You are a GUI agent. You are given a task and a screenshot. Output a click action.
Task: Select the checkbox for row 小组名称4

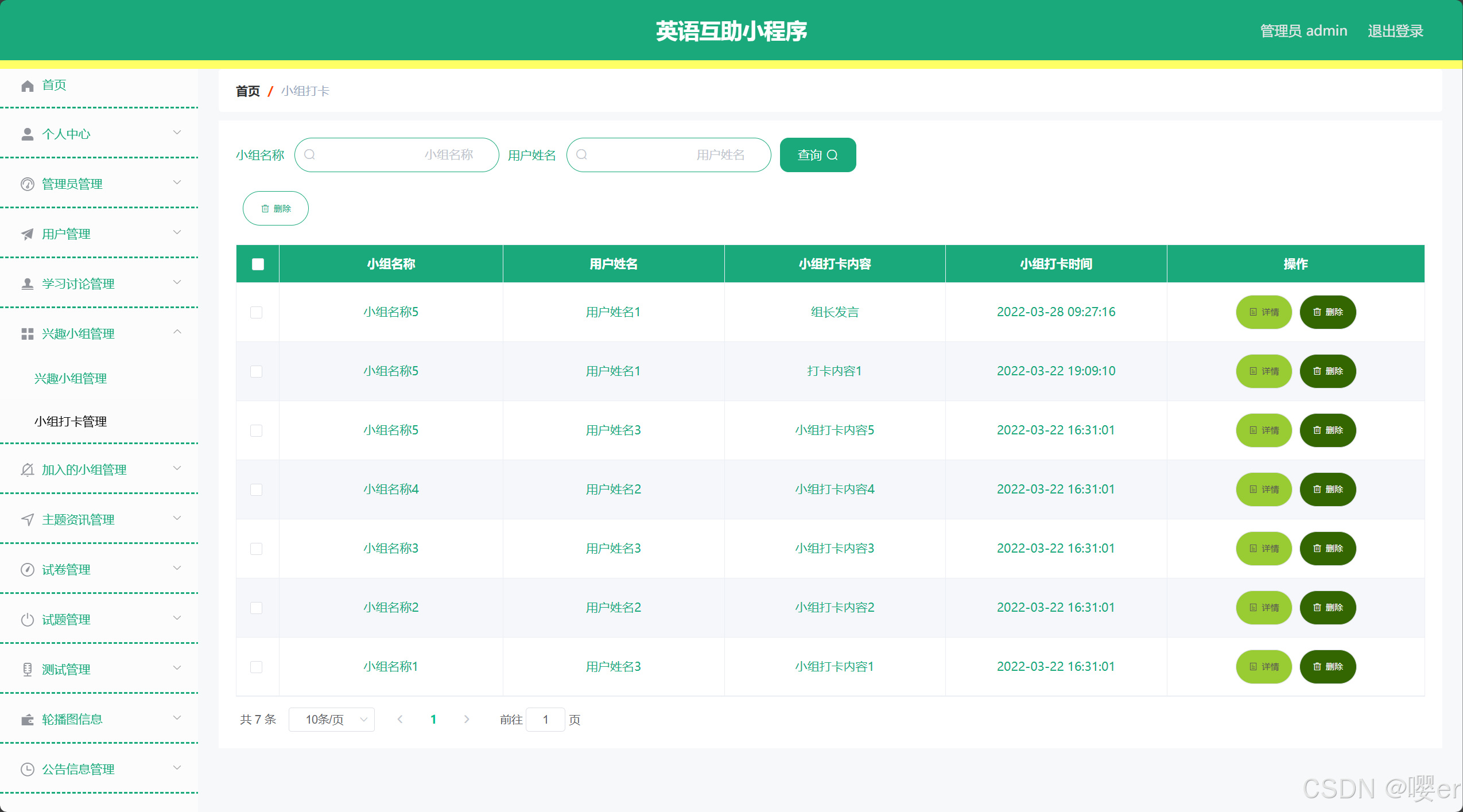257,489
